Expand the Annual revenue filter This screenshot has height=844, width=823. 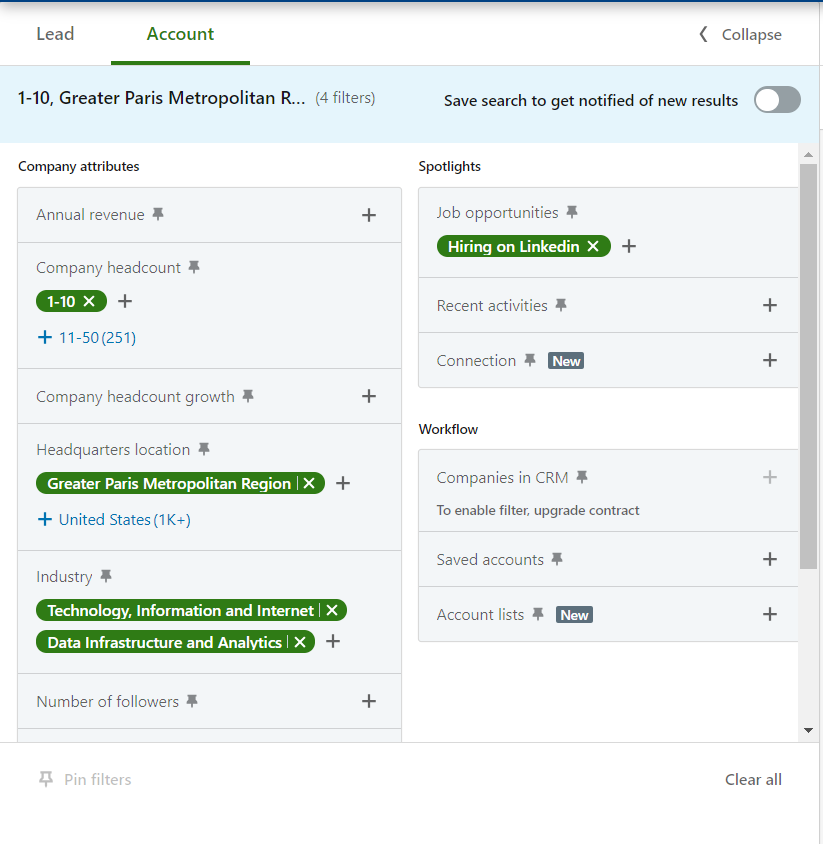point(369,215)
